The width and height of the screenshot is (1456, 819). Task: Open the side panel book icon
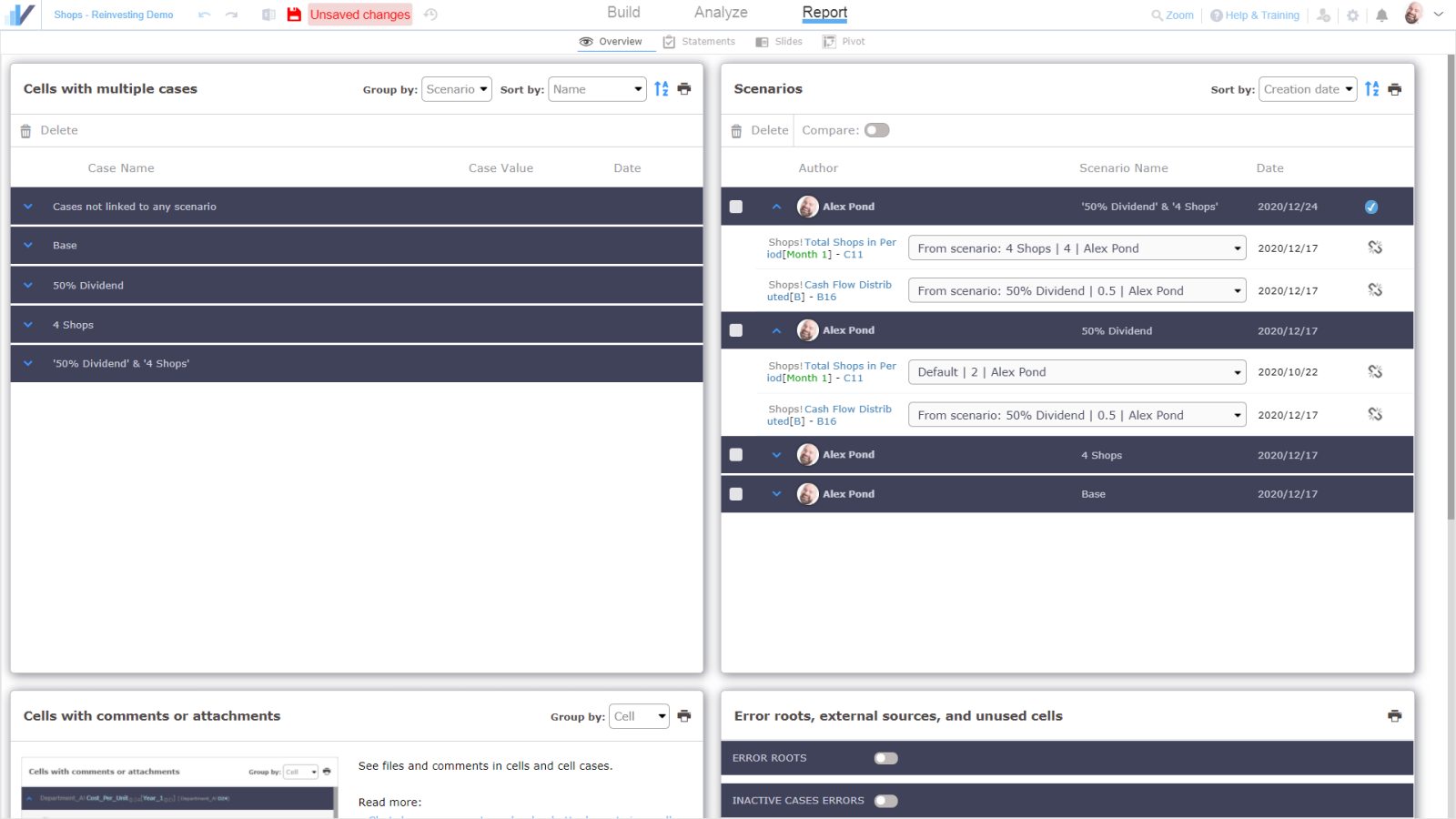pyautogui.click(x=268, y=15)
